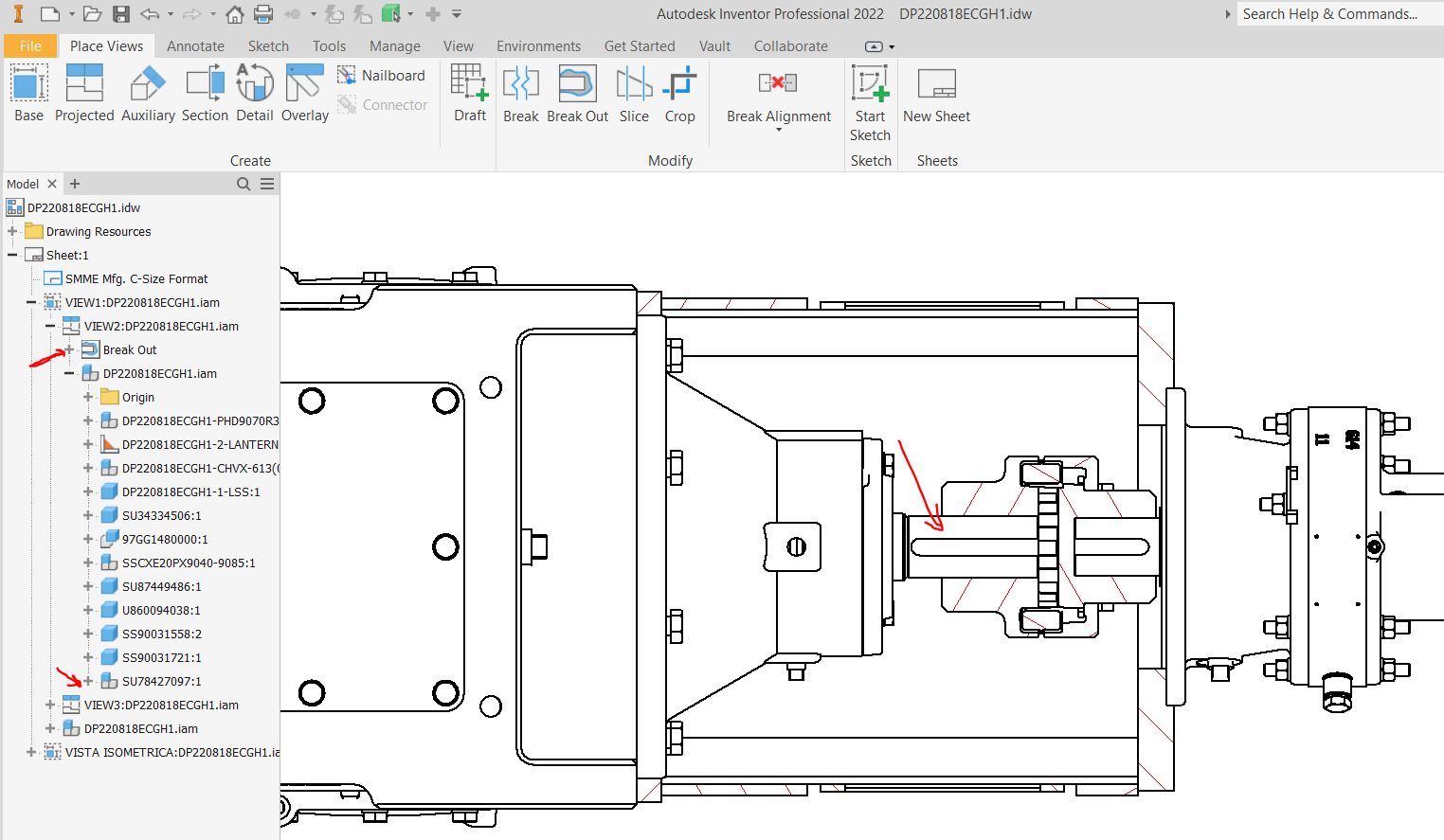This screenshot has height=840, width=1444.
Task: Select the Section view tool
Action: click(x=205, y=94)
